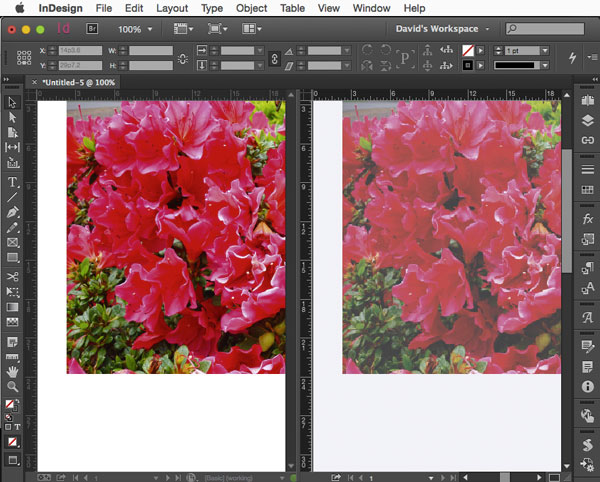Click the Bridge Br button
This screenshot has height=482, width=600.
(93, 29)
